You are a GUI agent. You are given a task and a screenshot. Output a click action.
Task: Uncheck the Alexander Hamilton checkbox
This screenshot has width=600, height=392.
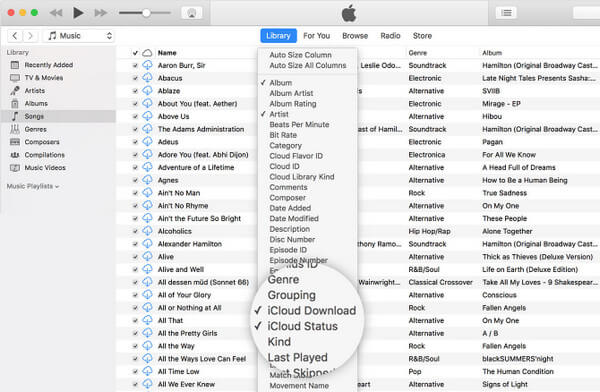pyautogui.click(x=135, y=244)
